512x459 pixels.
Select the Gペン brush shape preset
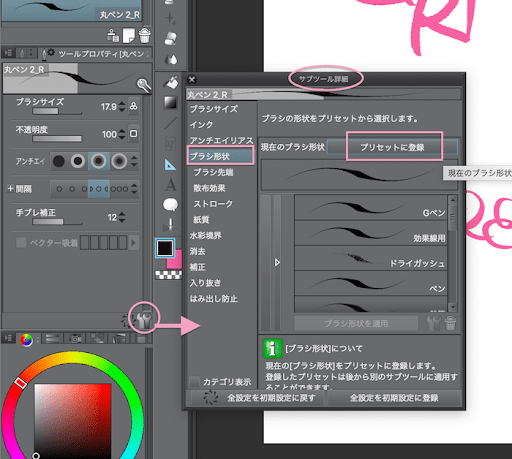point(371,207)
